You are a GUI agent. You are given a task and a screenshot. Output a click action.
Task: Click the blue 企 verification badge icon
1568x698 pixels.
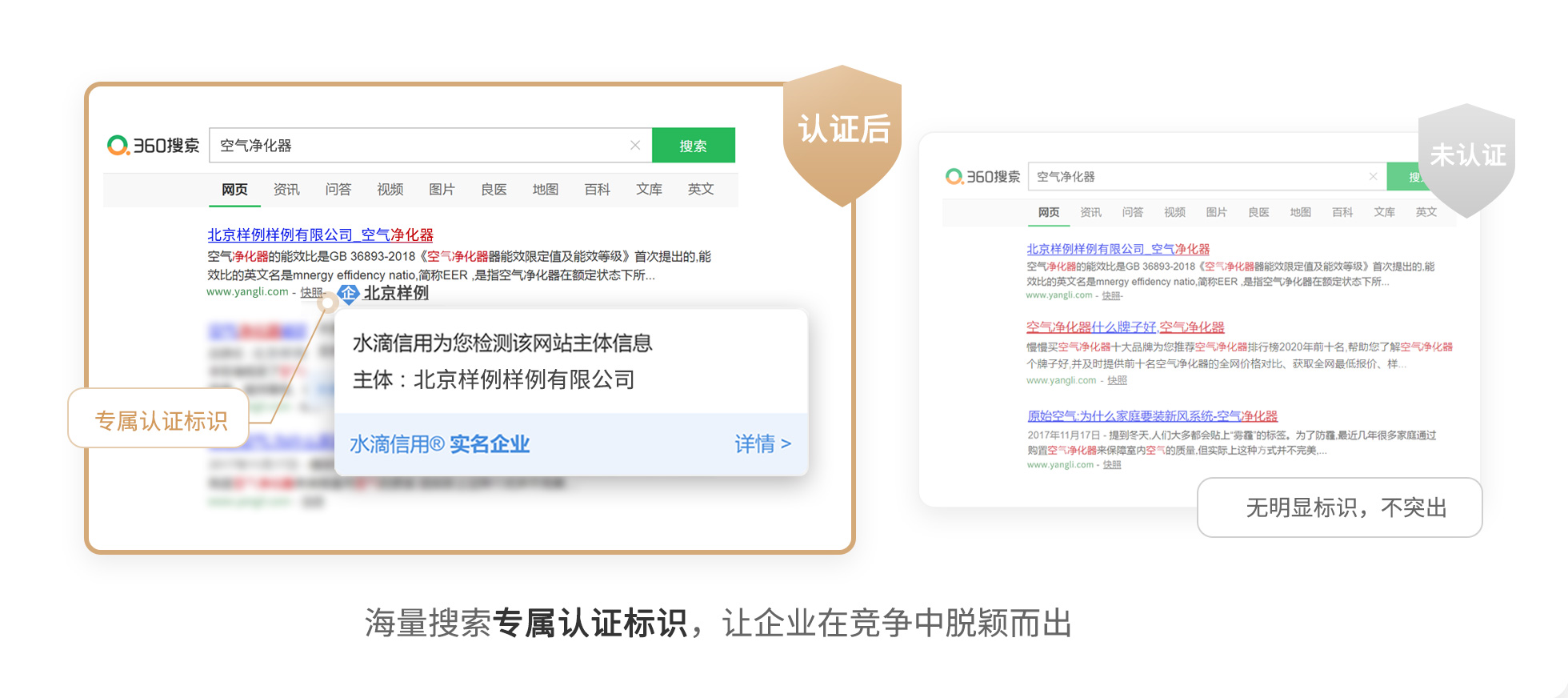pos(348,294)
